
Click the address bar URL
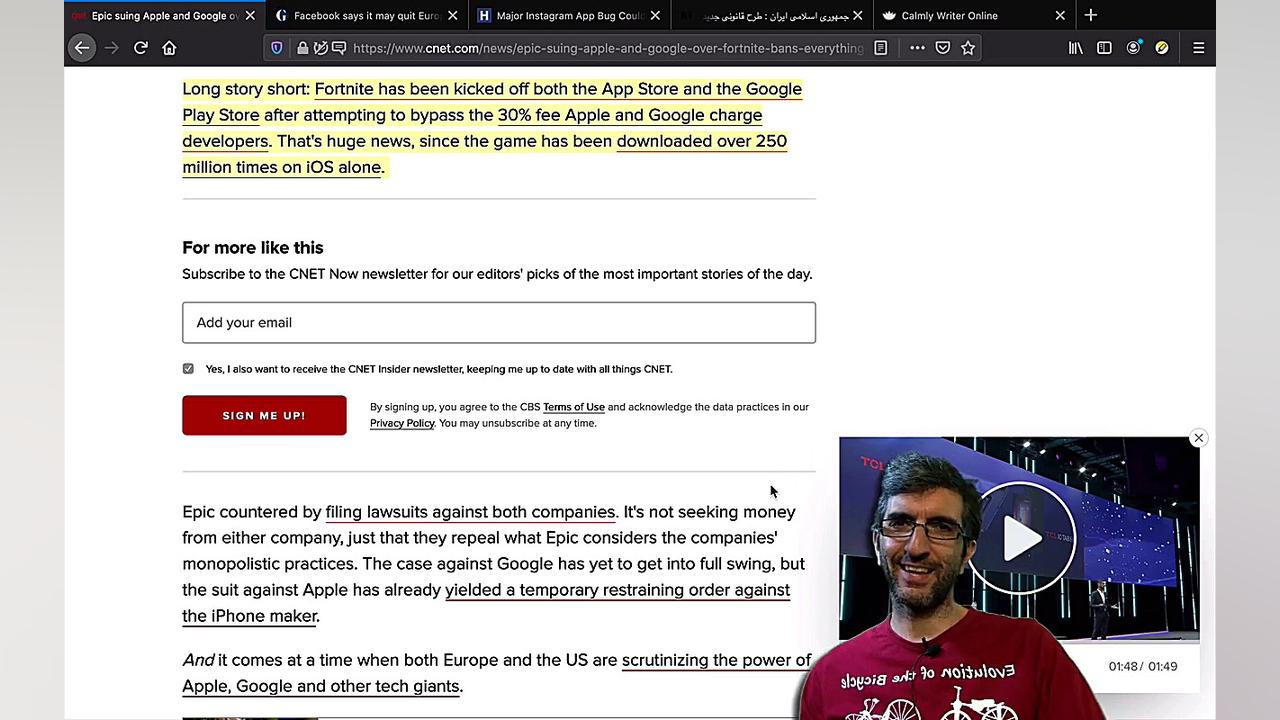pos(608,48)
